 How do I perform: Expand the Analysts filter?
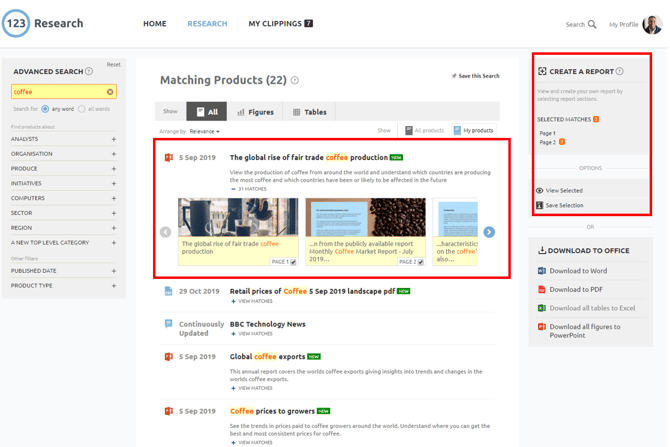[x=114, y=139]
